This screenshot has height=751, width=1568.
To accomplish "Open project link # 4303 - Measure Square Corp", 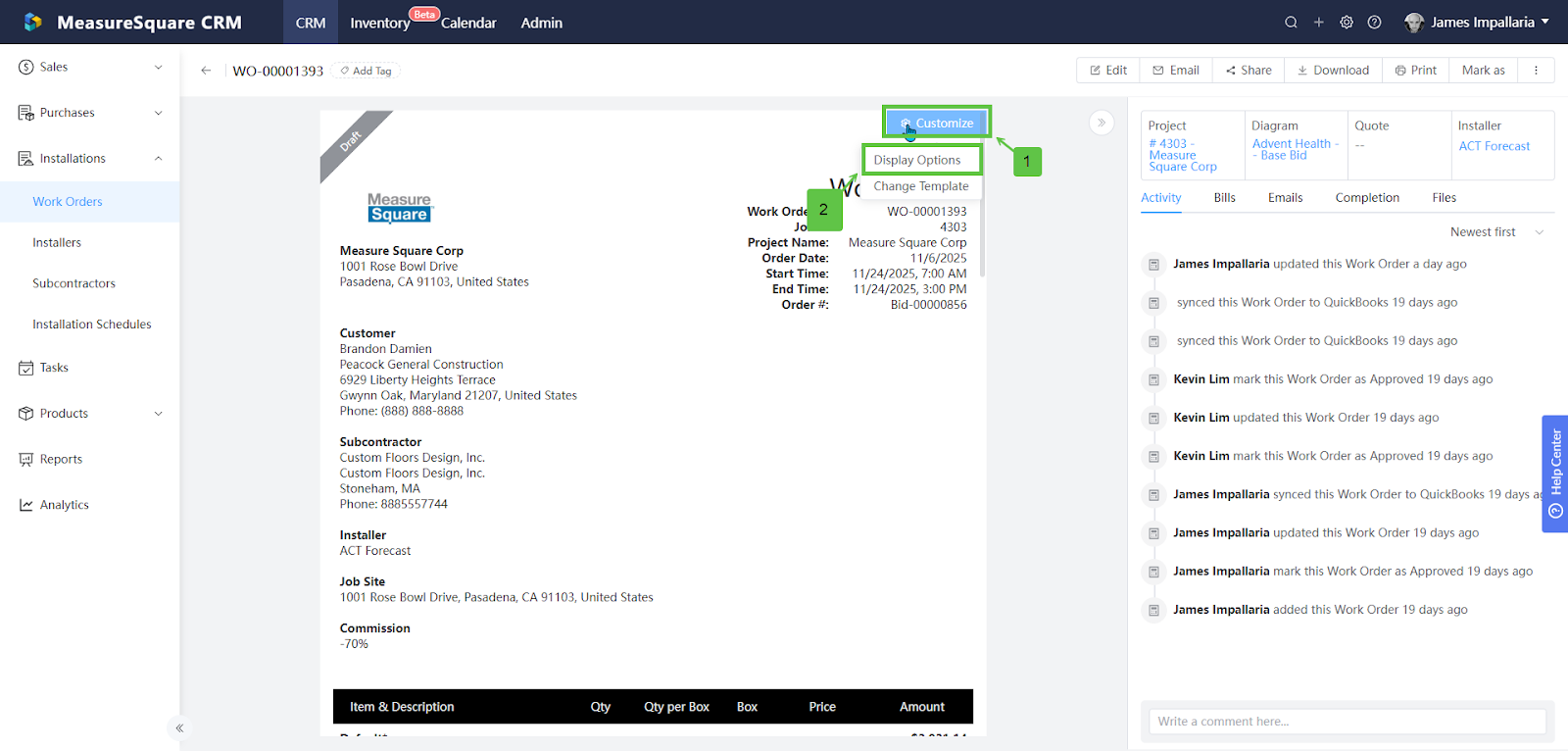I will [x=1183, y=155].
